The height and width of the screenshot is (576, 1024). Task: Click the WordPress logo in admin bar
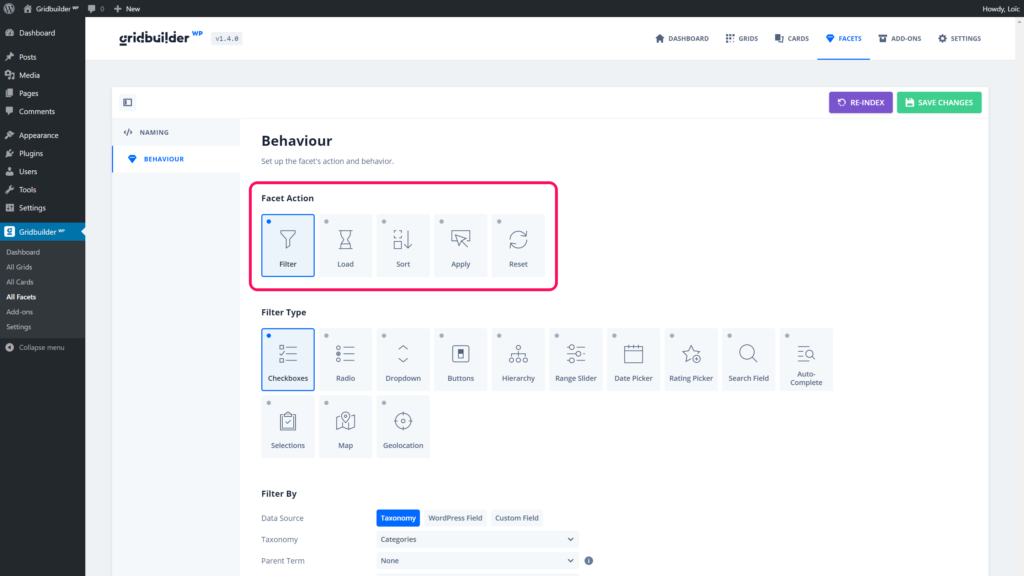(x=9, y=8)
